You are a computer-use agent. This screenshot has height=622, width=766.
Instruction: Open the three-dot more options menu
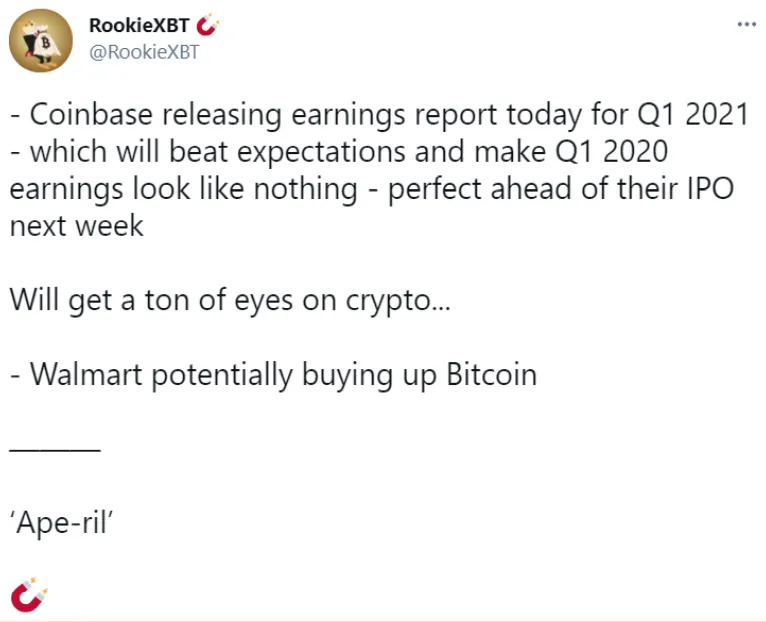click(746, 24)
